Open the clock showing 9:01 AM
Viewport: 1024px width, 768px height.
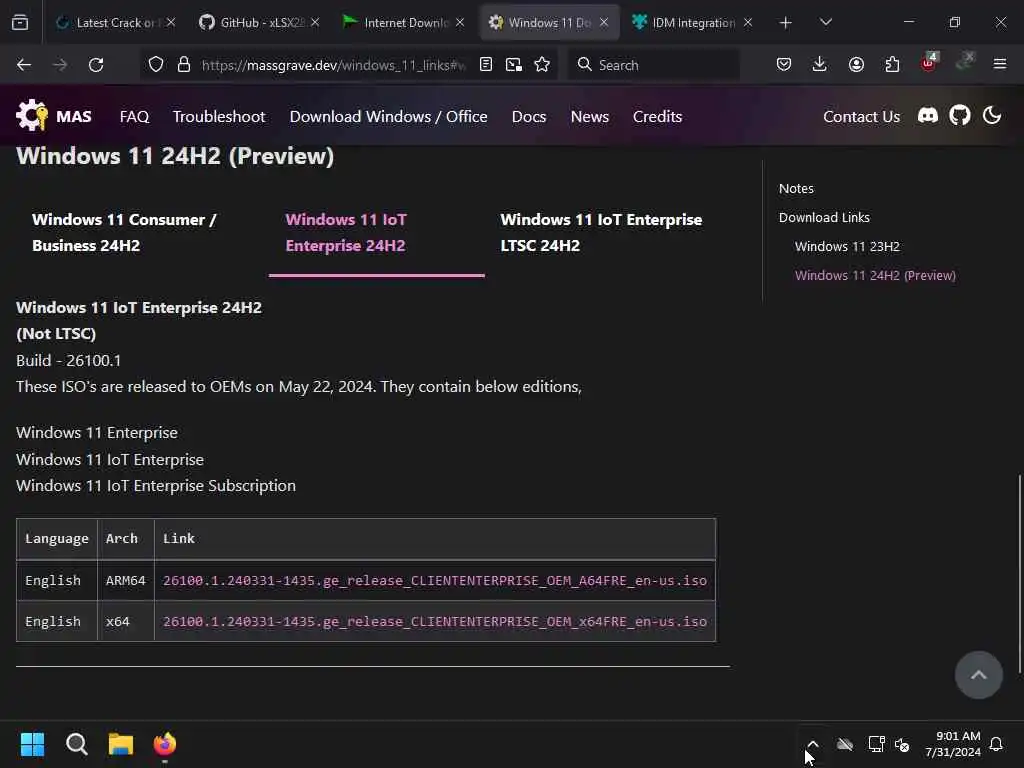point(953,744)
